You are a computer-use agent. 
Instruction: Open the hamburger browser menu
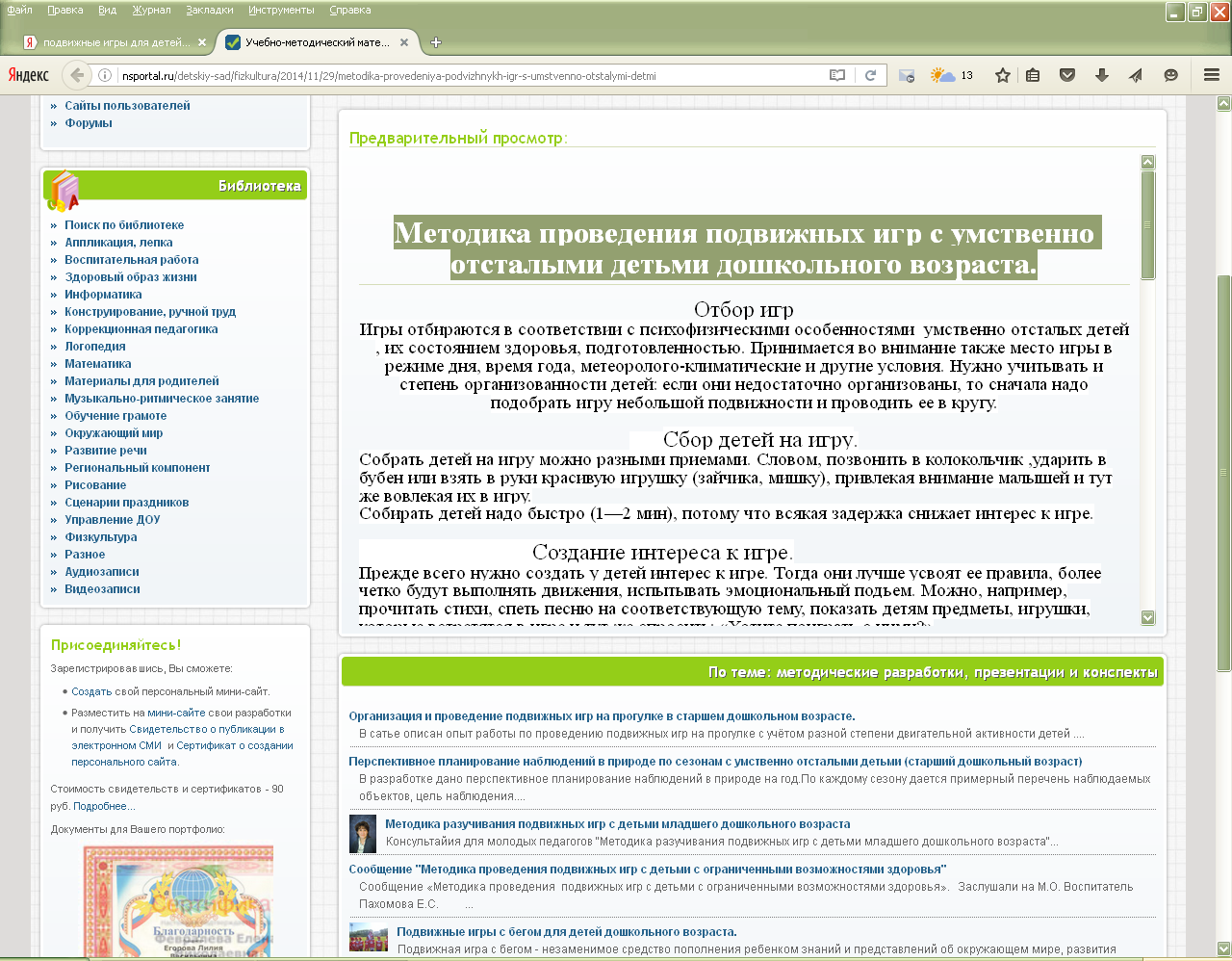point(1212,75)
